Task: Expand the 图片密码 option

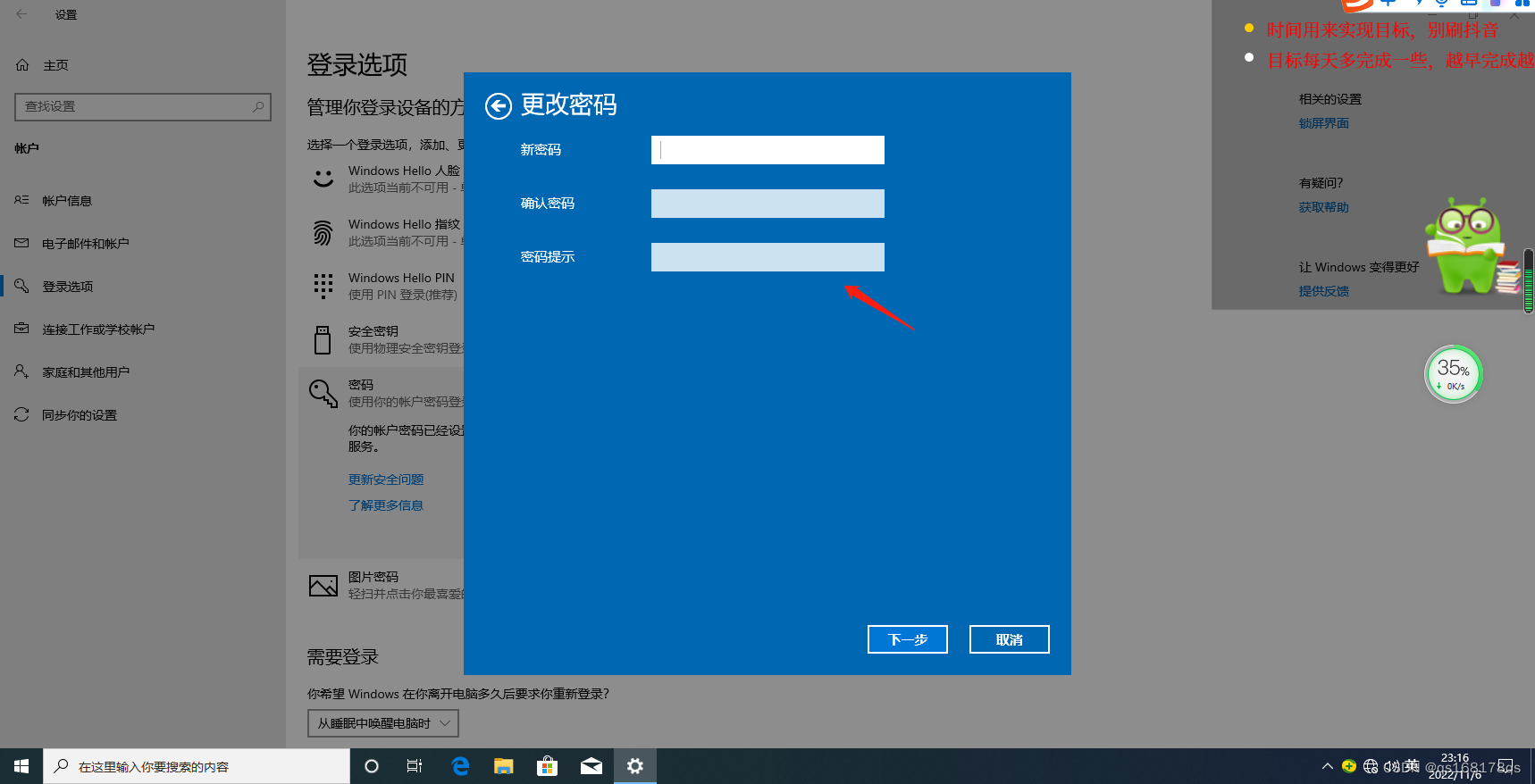Action: click(385, 585)
